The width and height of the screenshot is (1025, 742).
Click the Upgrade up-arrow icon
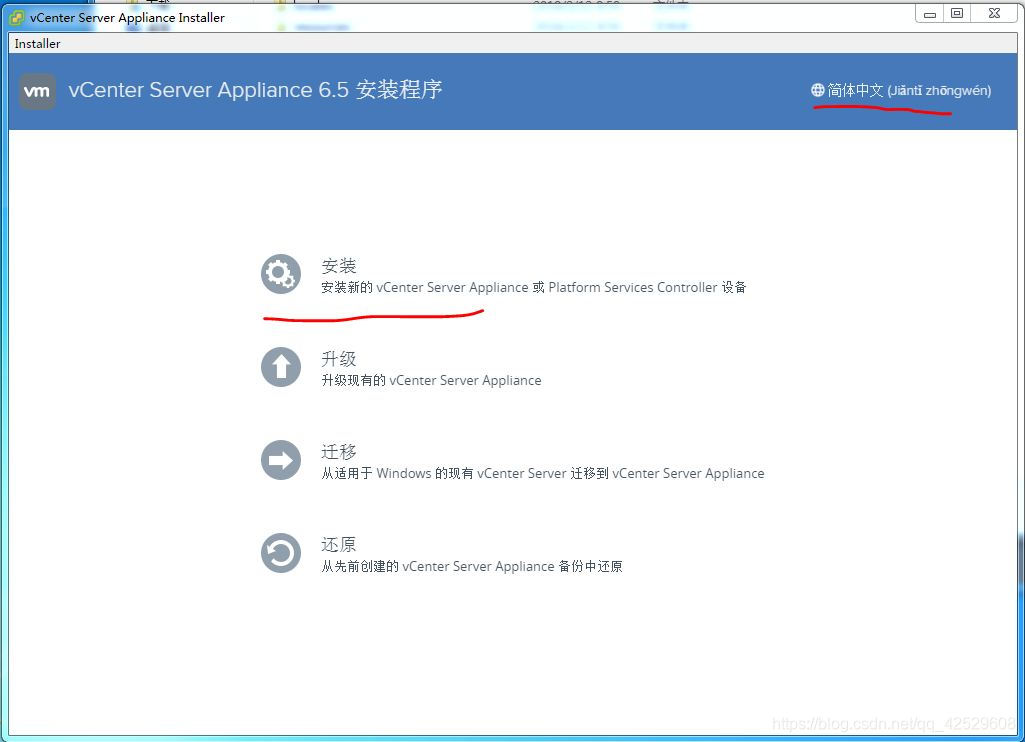tap(281, 367)
